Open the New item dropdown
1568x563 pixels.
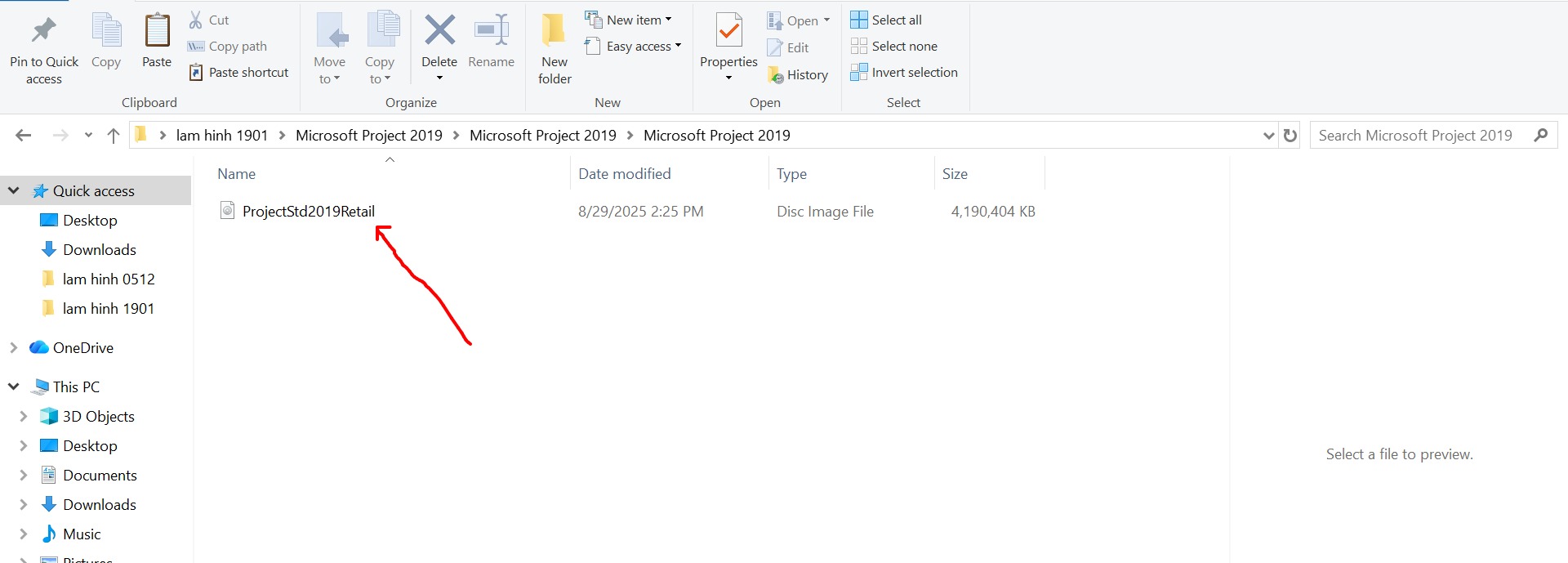(x=630, y=20)
